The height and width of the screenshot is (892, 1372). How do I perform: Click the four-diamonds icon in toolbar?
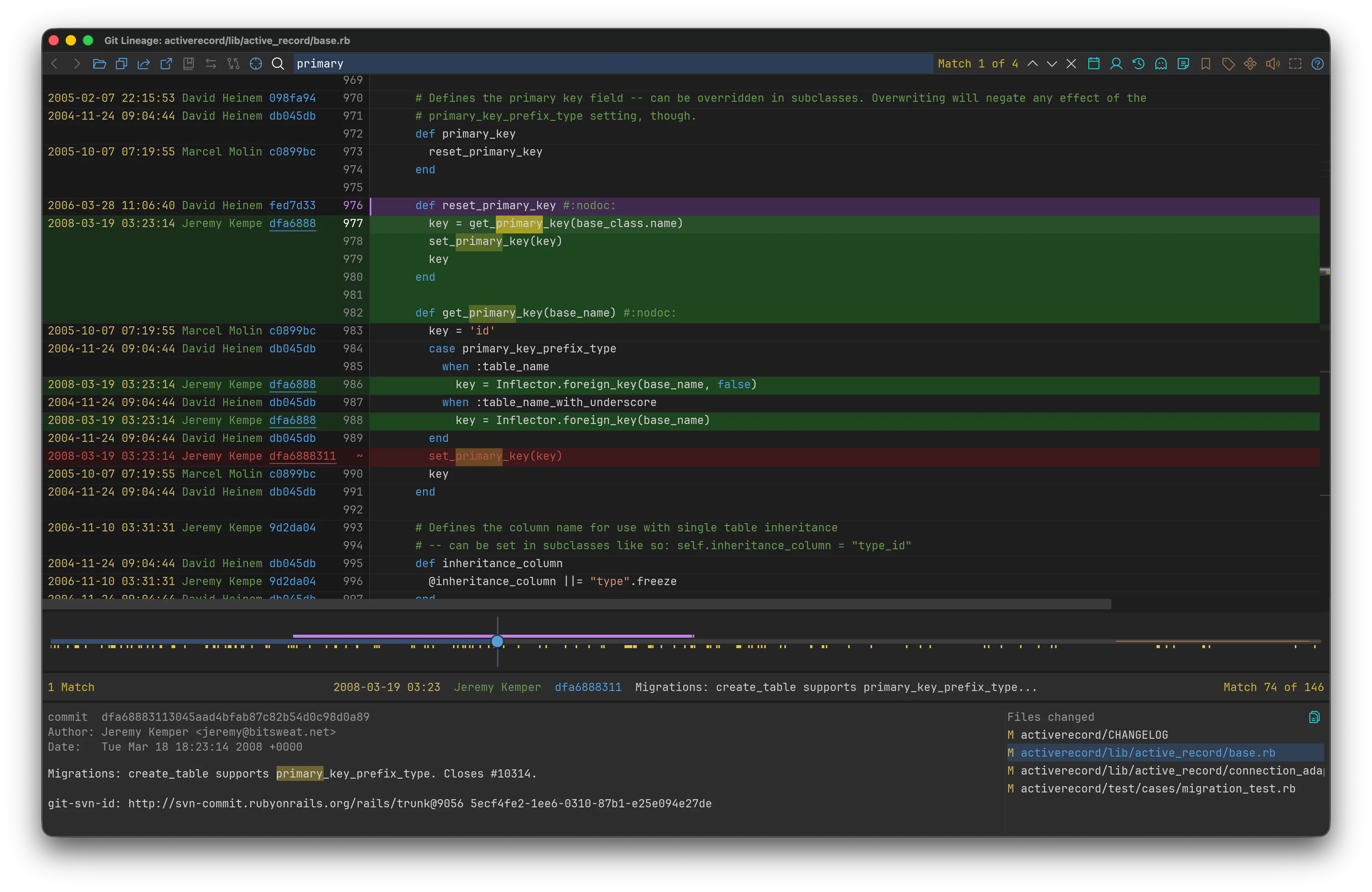(1250, 63)
